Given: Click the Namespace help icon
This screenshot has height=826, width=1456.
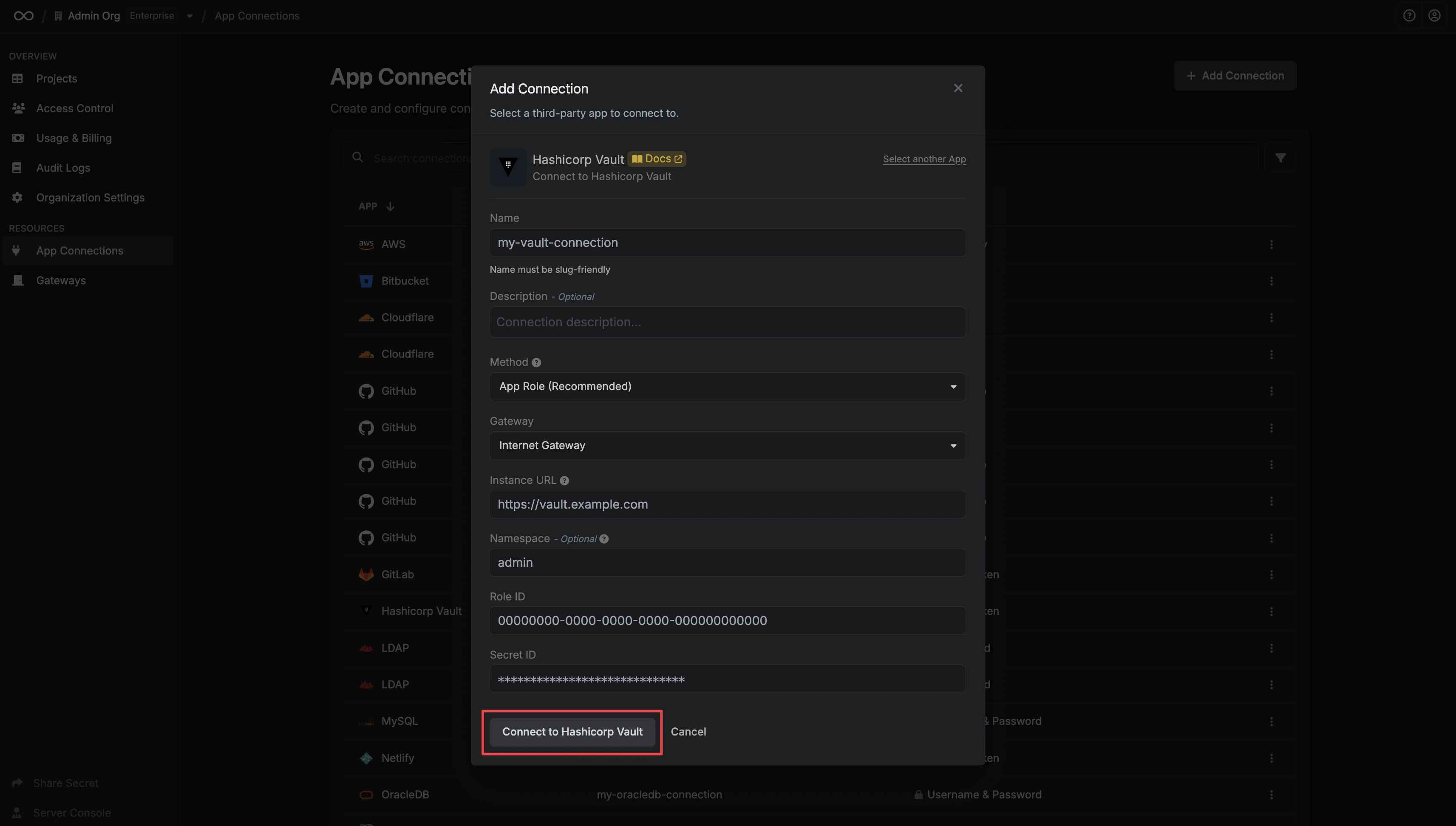Looking at the screenshot, I should tap(604, 539).
